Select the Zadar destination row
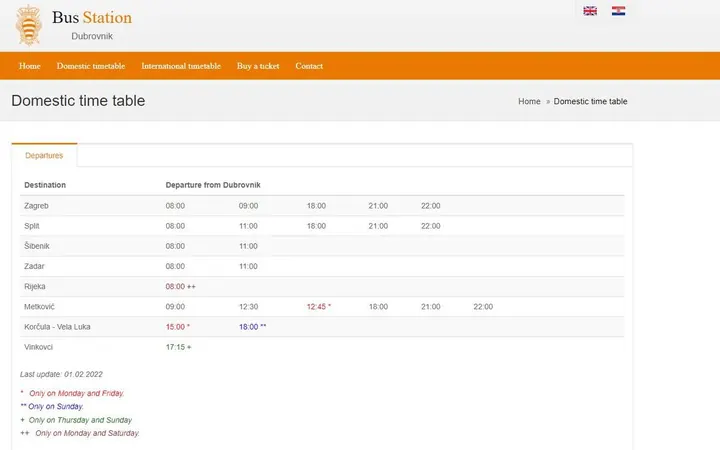720x450 pixels. click(322, 266)
